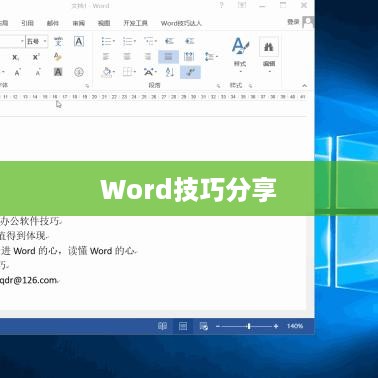Switch to the 邮件 tab
This screenshot has height=378, width=378.
click(53, 23)
